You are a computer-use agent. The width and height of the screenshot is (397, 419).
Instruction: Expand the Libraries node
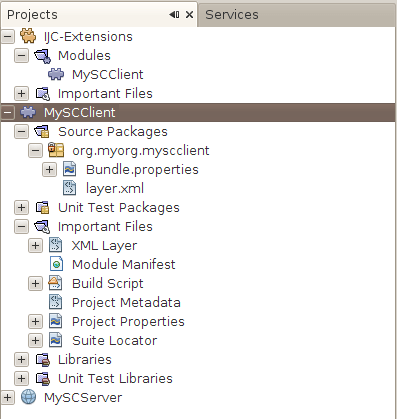coord(21,360)
